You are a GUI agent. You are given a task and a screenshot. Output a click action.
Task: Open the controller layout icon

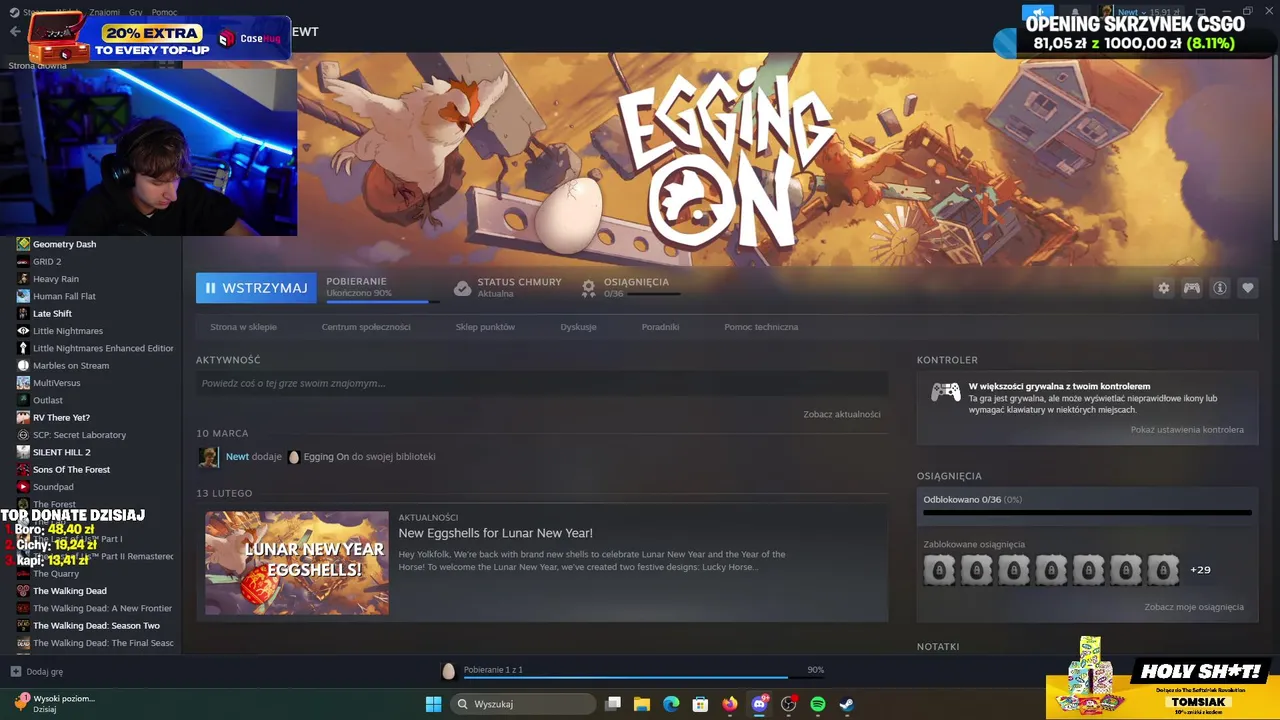[x=1192, y=288]
